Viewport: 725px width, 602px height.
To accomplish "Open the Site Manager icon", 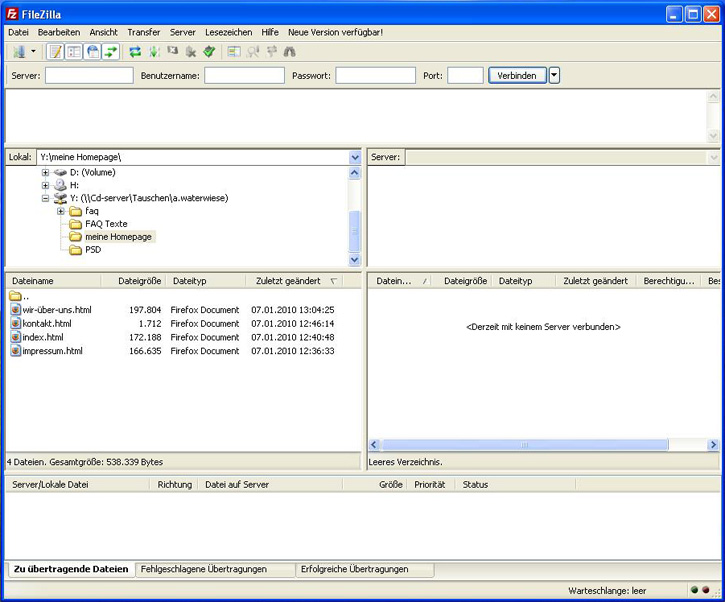I will tap(18, 52).
